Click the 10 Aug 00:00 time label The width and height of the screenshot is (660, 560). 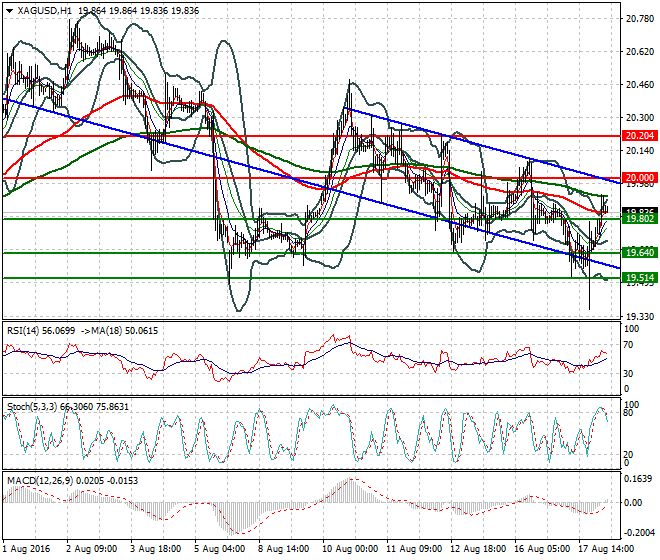click(x=350, y=549)
